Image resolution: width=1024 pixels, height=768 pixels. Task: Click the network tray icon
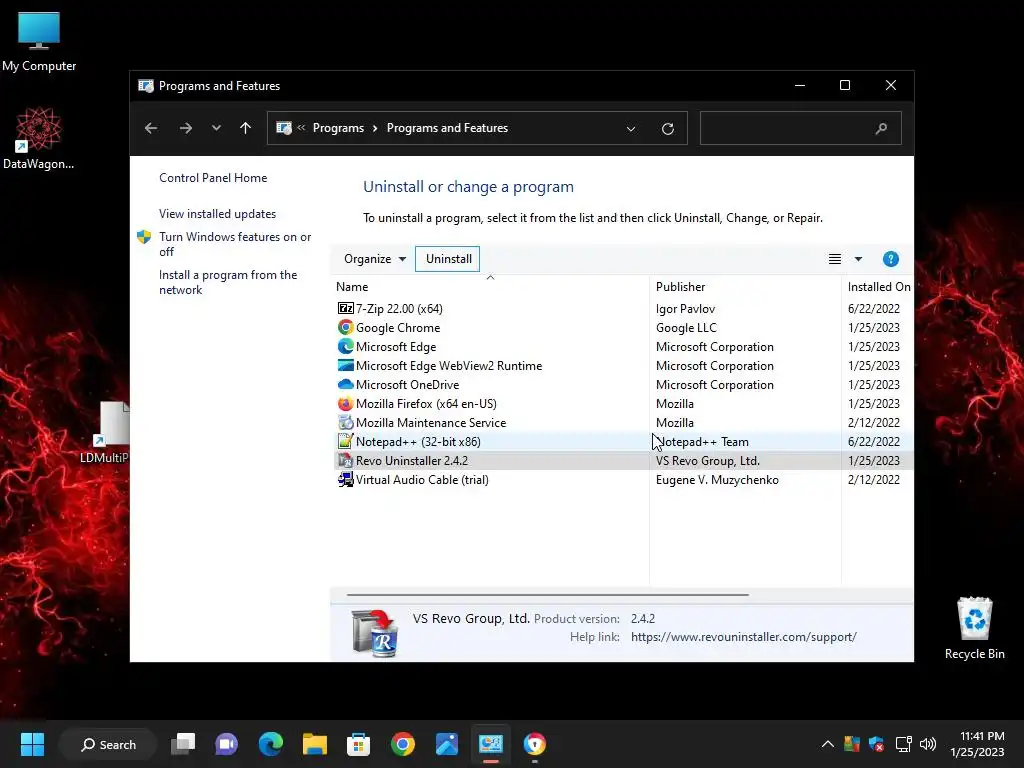[x=903, y=744]
